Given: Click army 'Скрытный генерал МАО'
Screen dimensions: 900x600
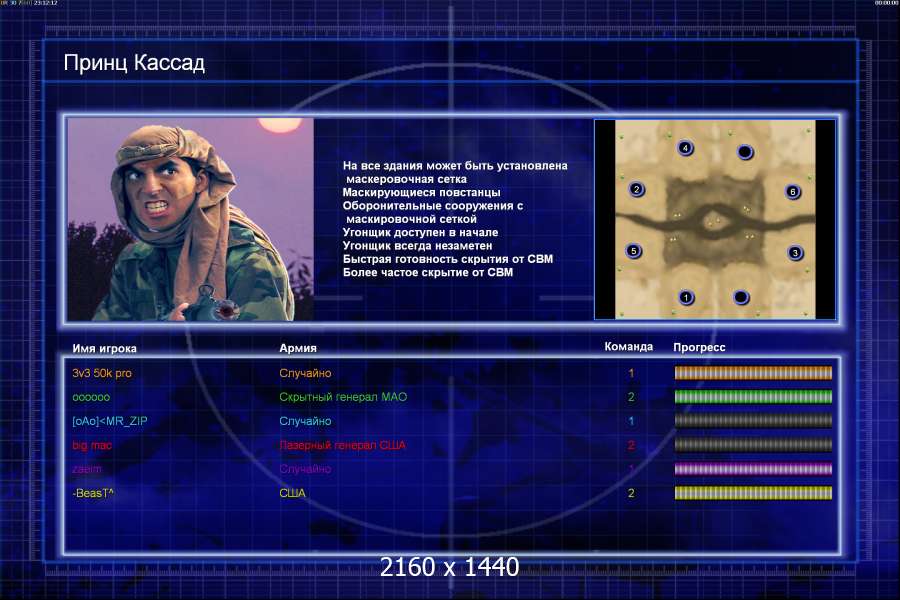Looking at the screenshot, I should [343, 397].
